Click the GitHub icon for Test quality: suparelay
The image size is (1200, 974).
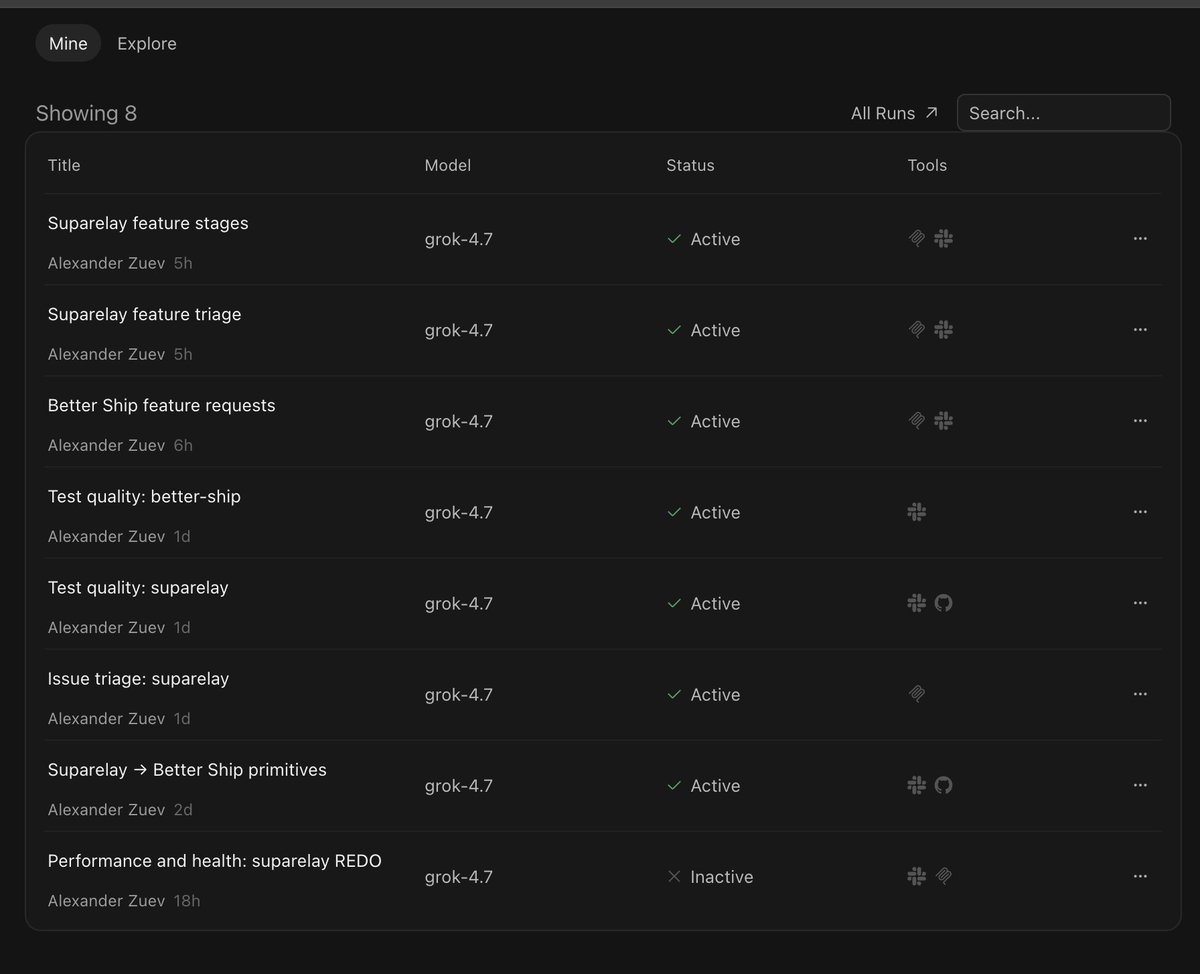[943, 603]
